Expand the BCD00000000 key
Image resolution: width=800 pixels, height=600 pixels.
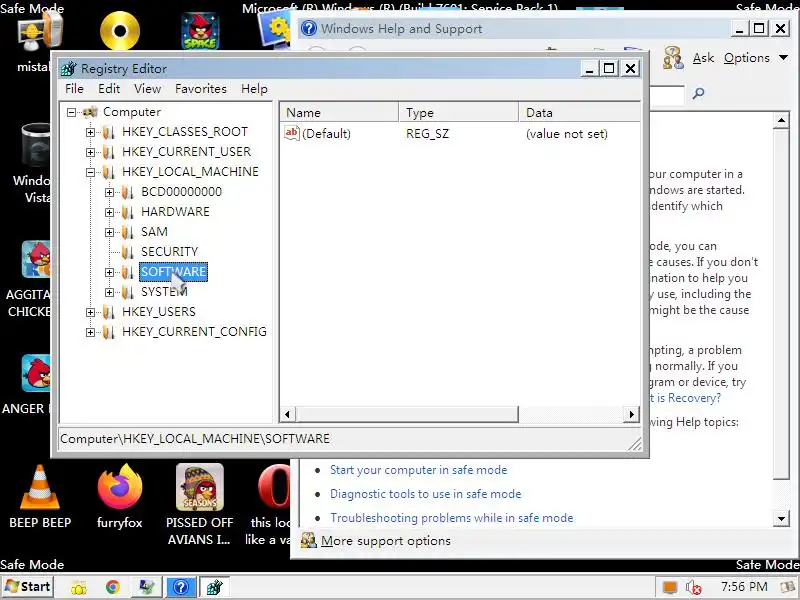tap(109, 192)
